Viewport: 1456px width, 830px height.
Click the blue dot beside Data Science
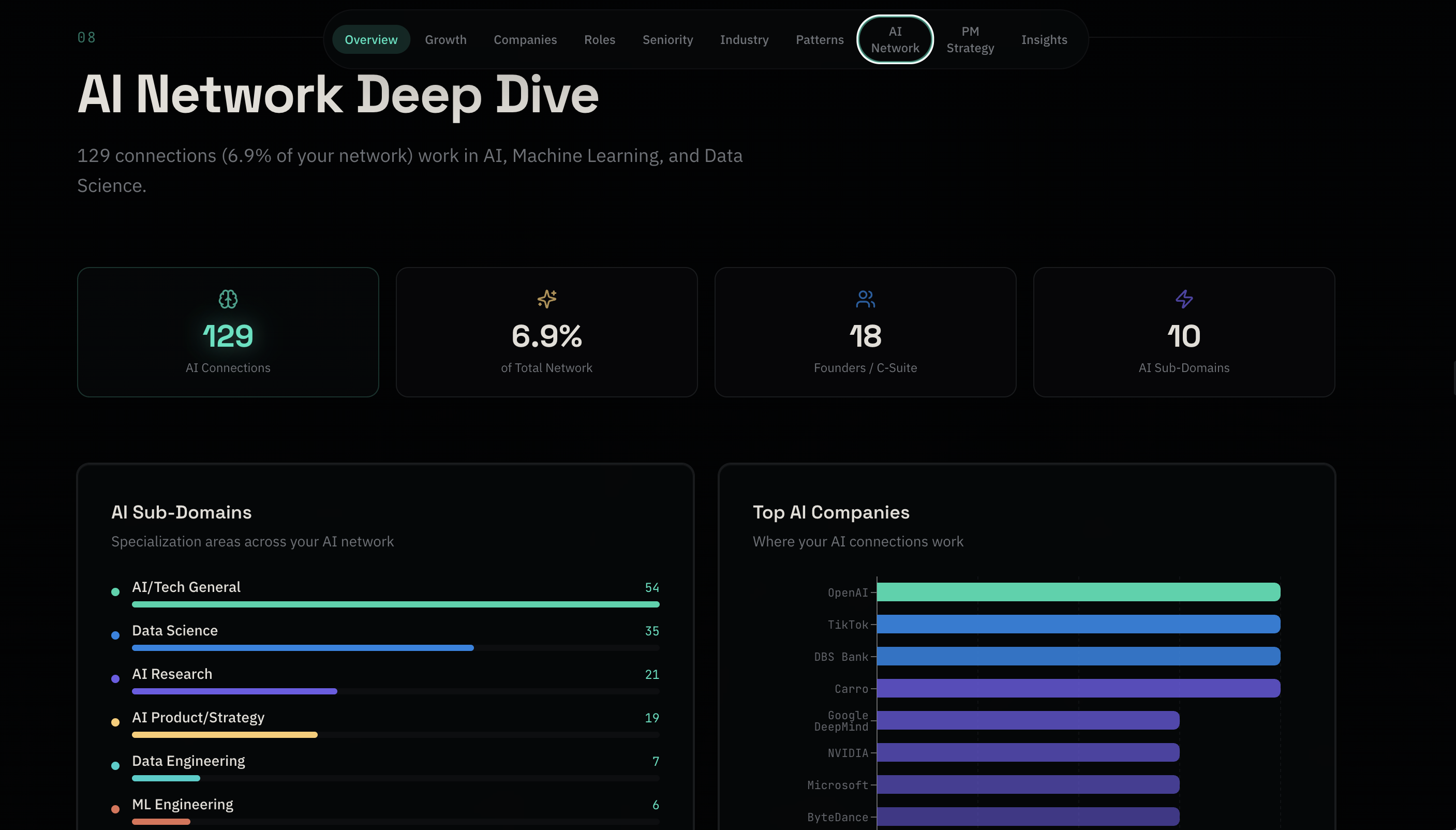[115, 635]
